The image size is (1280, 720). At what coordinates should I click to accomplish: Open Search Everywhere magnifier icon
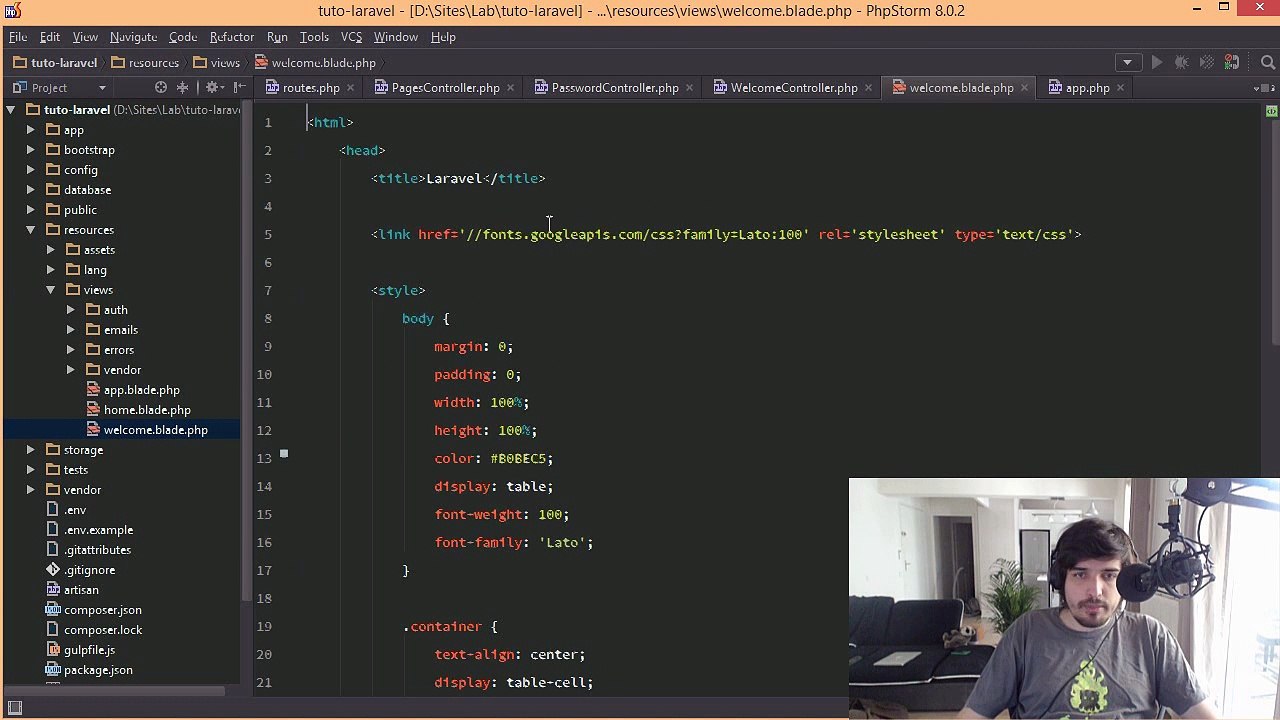[x=1267, y=62]
